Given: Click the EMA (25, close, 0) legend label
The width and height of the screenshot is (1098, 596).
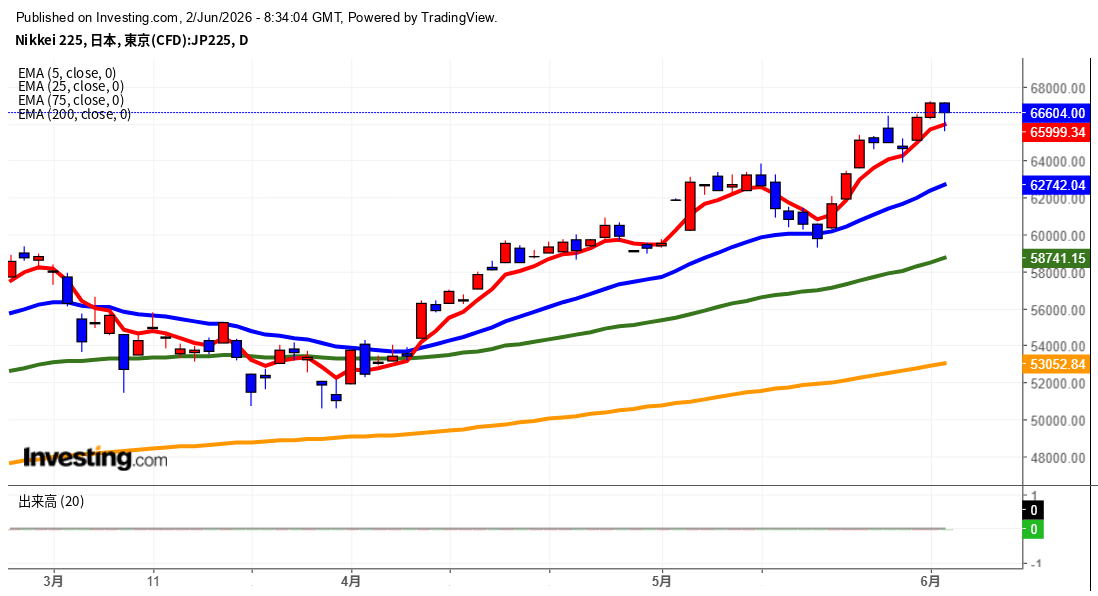Looking at the screenshot, I should 71,86.
